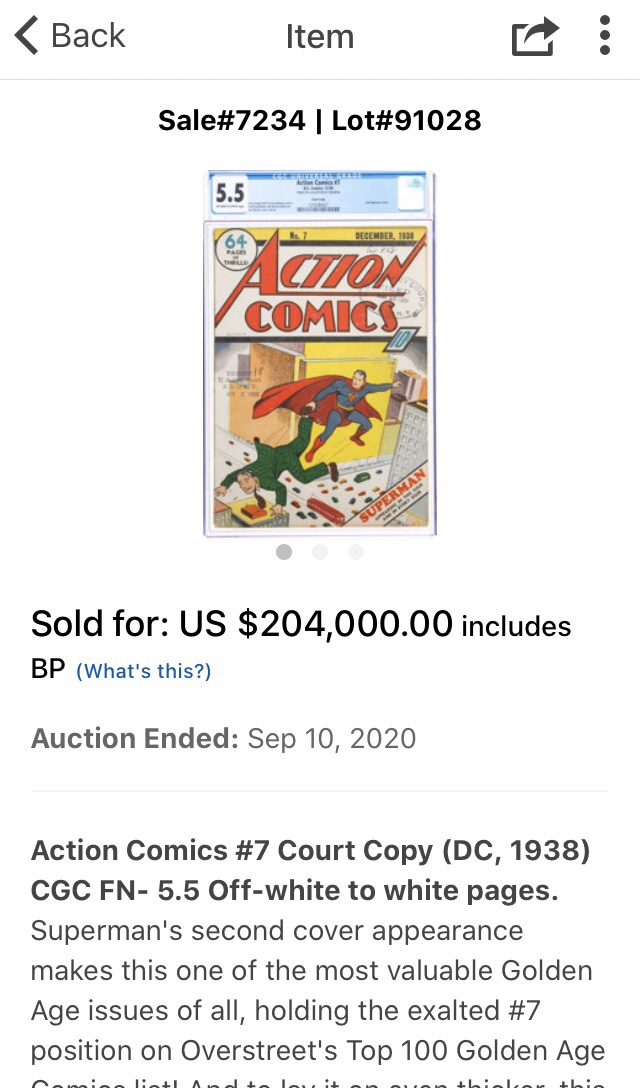This screenshot has width=640, height=1088.
Task: Open the Action Comics cover image
Action: (319, 354)
